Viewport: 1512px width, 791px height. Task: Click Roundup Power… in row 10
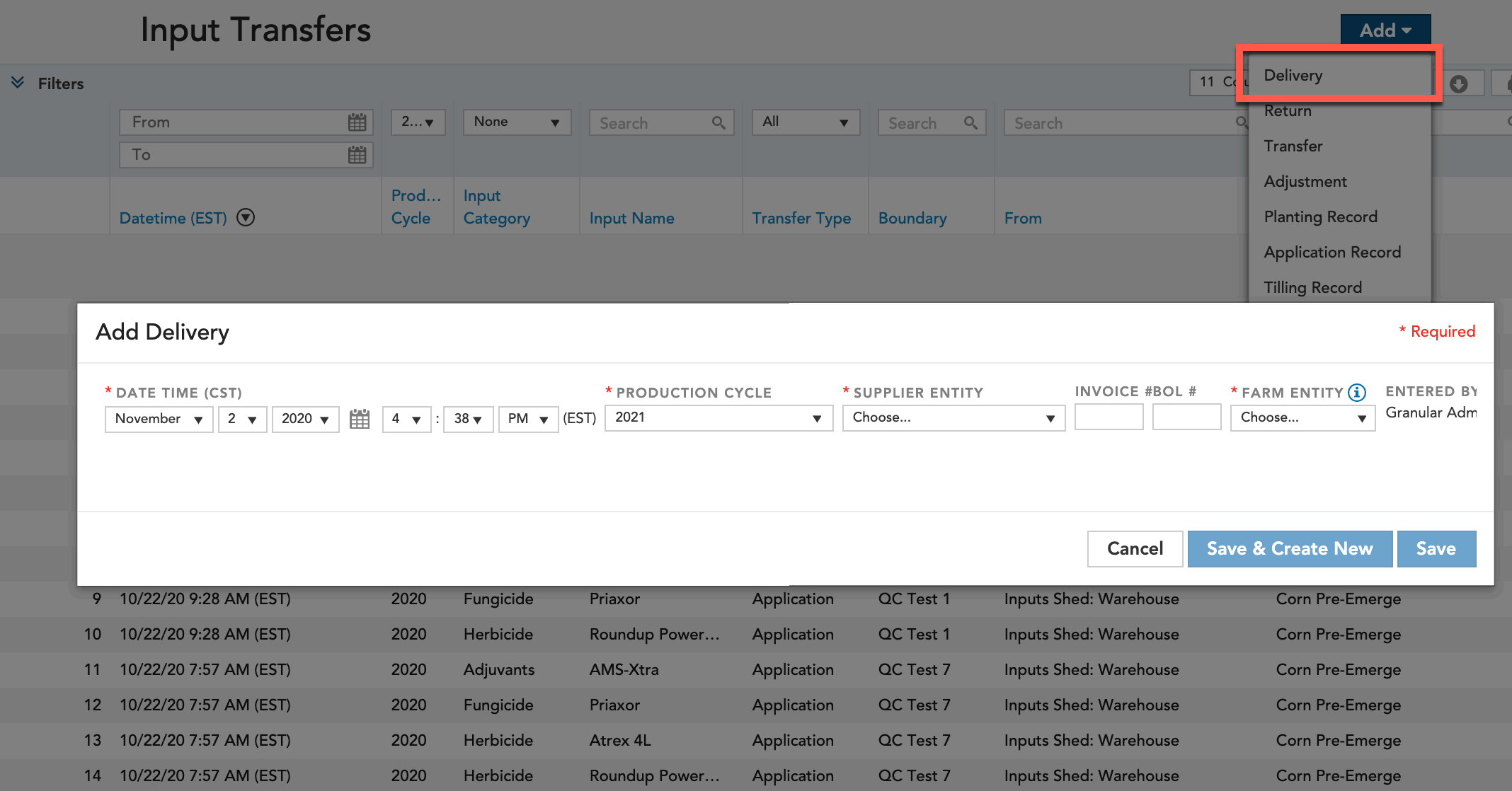click(655, 634)
